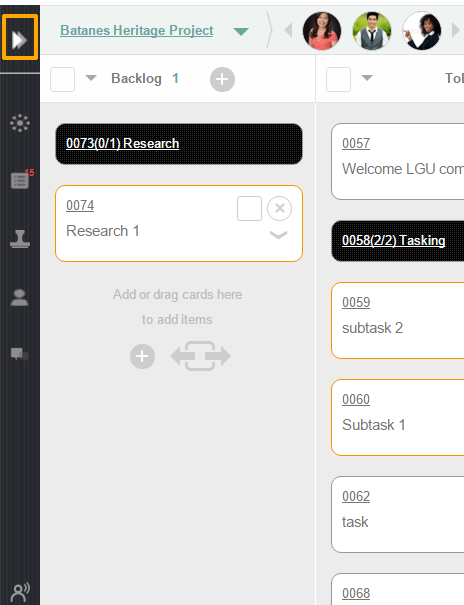Open the second column dropdown arrow
This screenshot has height=605, width=464.
coord(367,78)
